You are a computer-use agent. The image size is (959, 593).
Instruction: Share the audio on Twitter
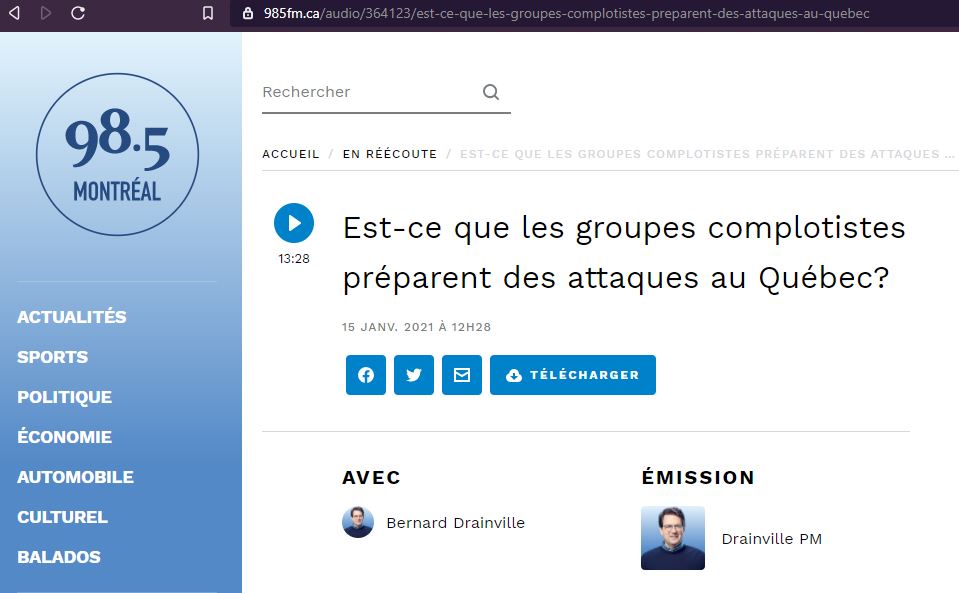(414, 375)
